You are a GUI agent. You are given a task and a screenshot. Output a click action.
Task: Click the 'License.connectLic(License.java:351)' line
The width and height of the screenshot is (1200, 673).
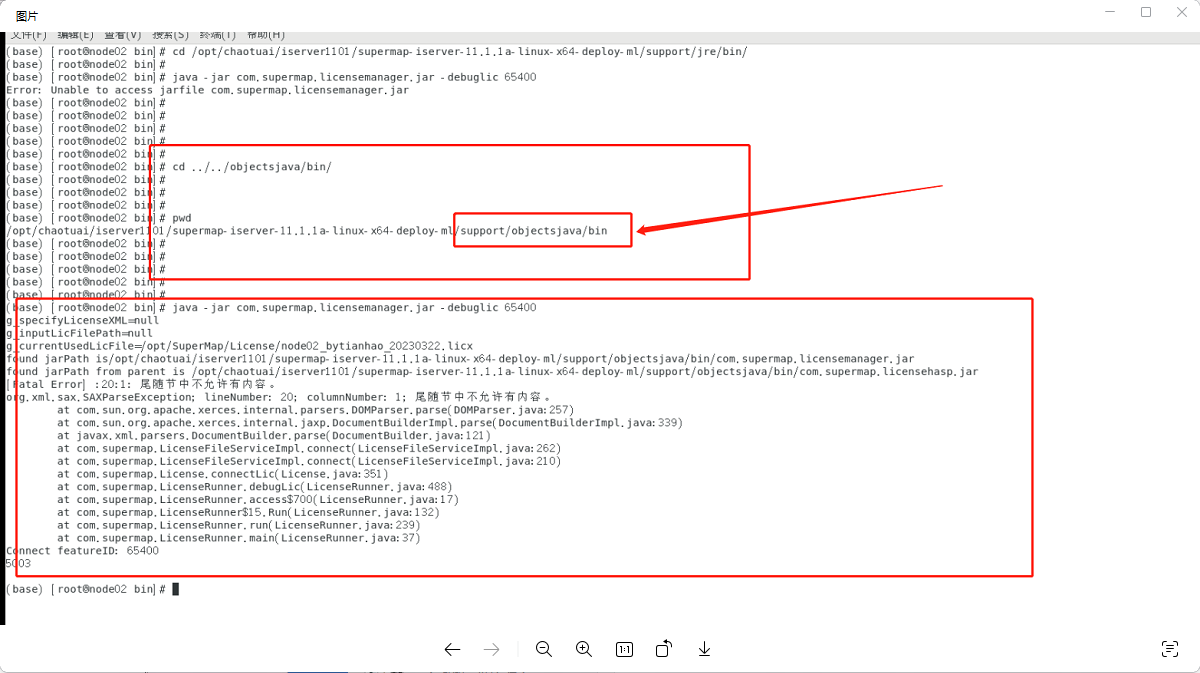point(222,474)
